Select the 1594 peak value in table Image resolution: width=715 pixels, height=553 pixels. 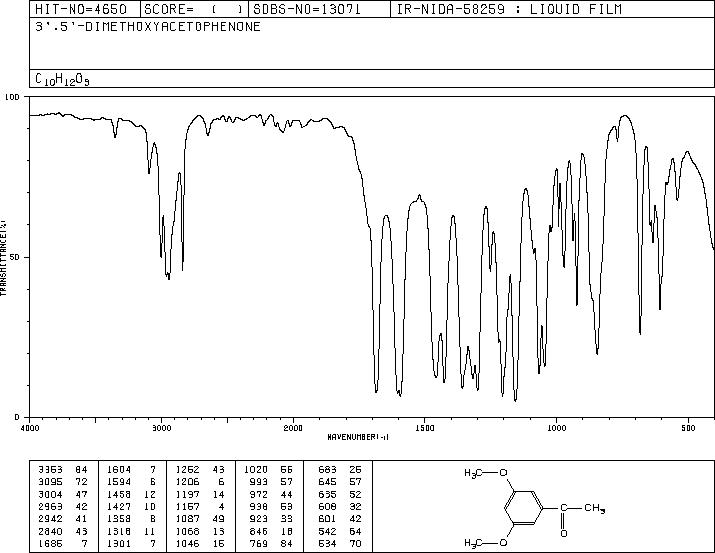tap(119, 482)
